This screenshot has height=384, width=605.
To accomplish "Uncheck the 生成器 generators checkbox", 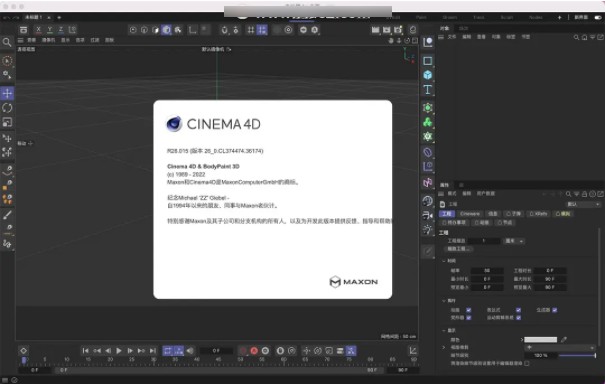I will (555, 310).
